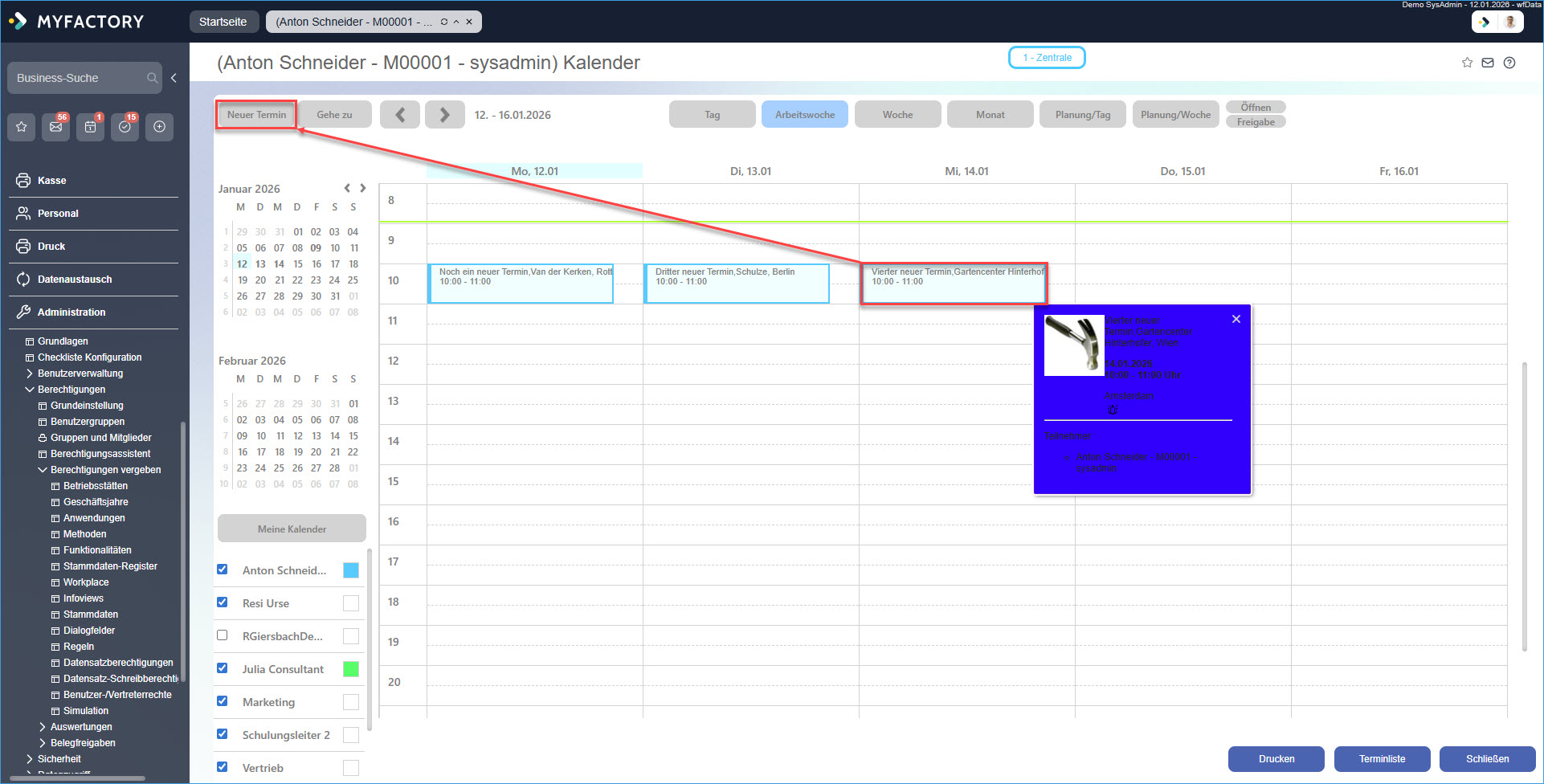Click the Druck printer icon
Viewport: 1544px width, 784px height.
pos(23,247)
